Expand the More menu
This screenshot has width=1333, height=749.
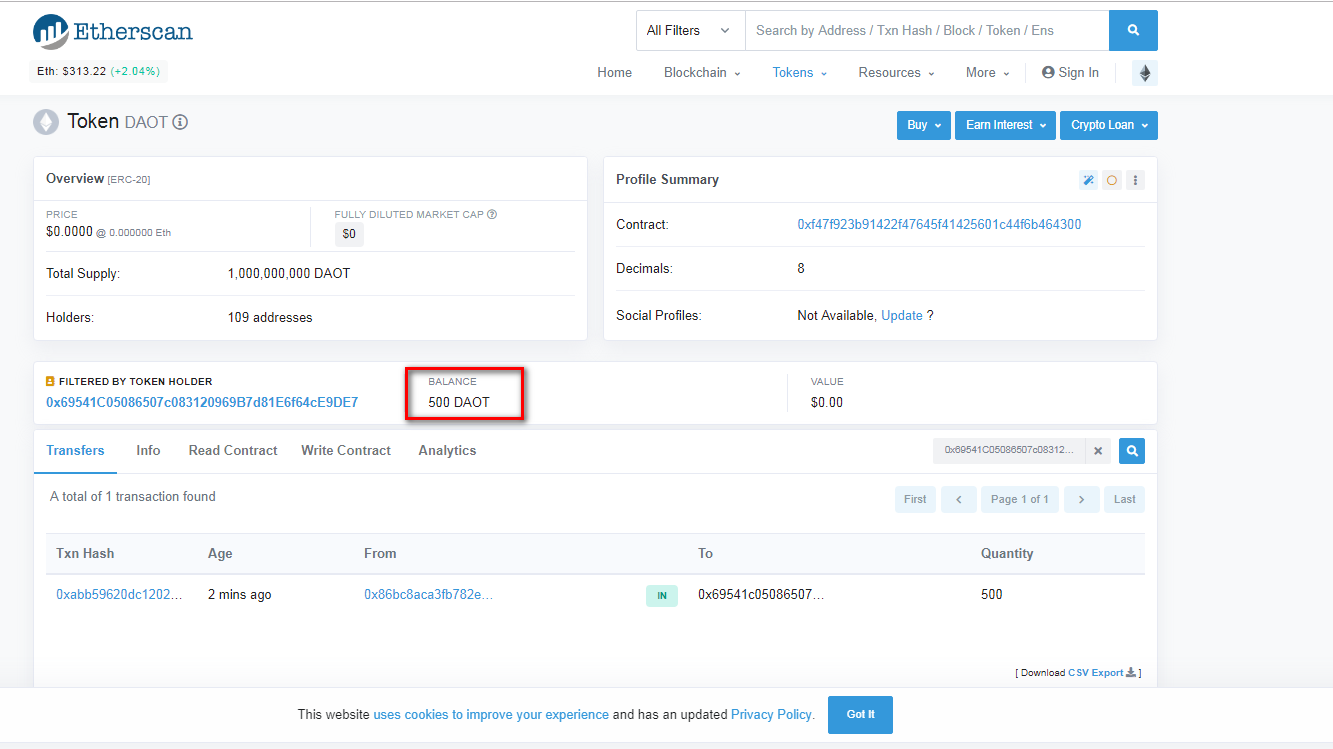pyautogui.click(x=988, y=72)
